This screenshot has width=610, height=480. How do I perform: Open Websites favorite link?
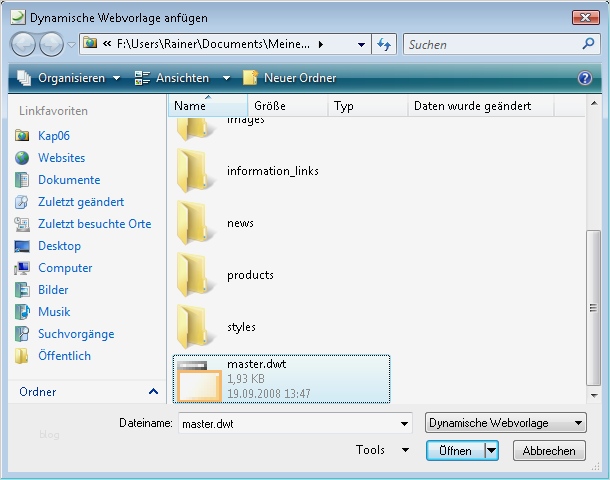click(61, 158)
